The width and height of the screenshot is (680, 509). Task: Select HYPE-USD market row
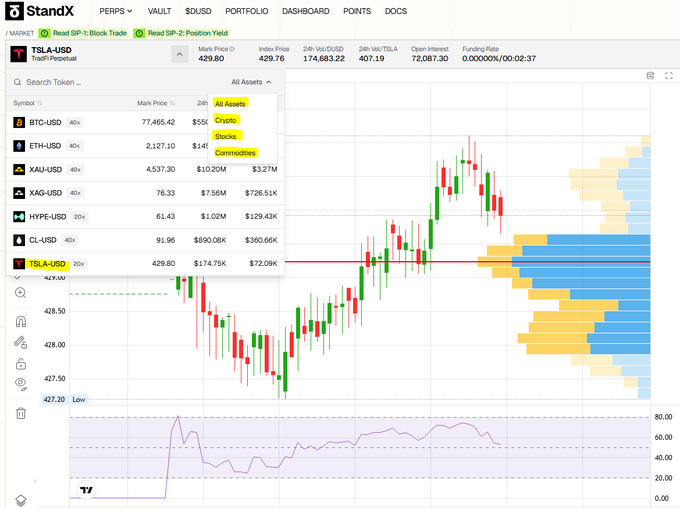coord(145,216)
